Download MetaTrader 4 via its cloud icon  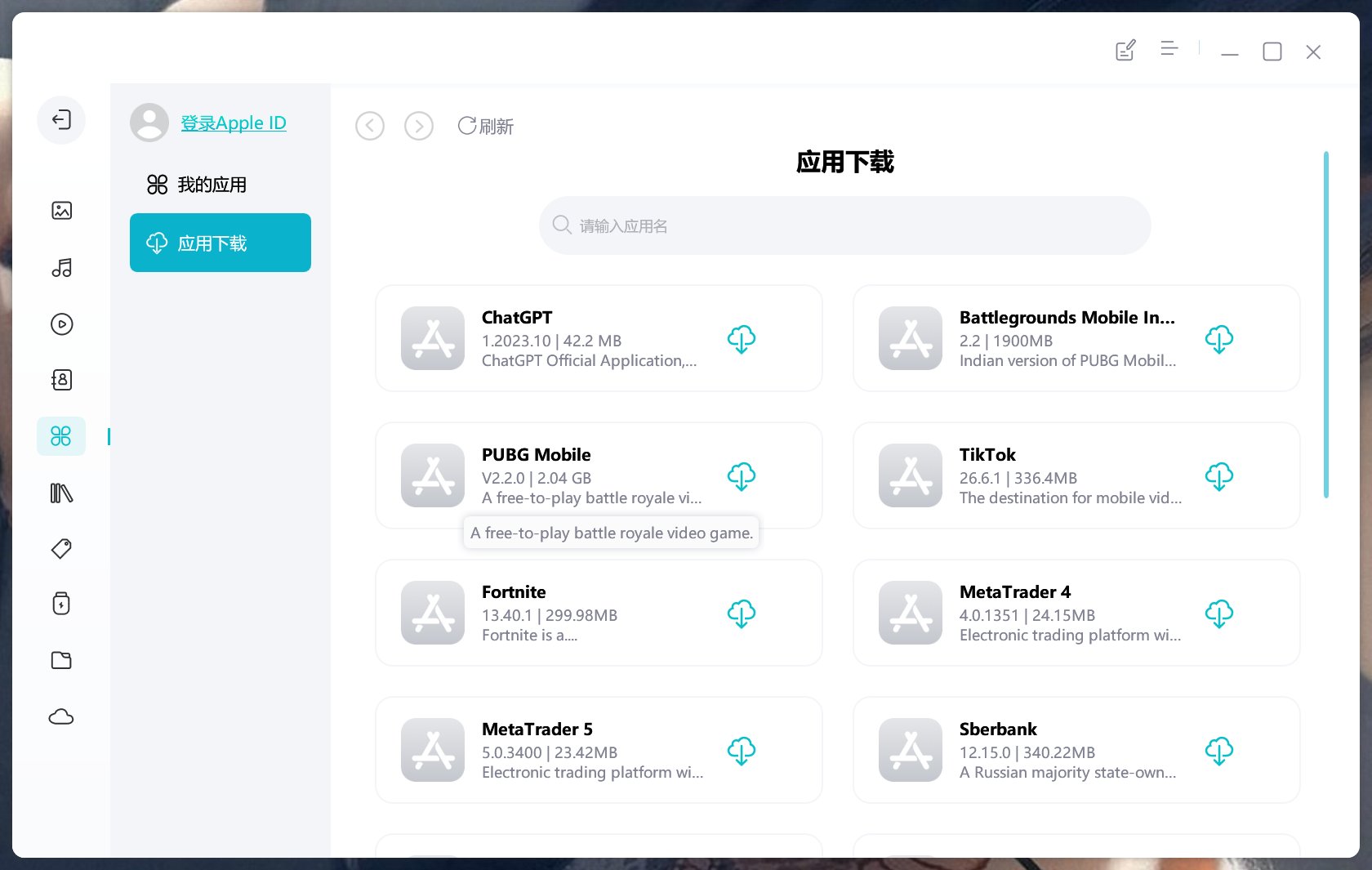[x=1219, y=613]
